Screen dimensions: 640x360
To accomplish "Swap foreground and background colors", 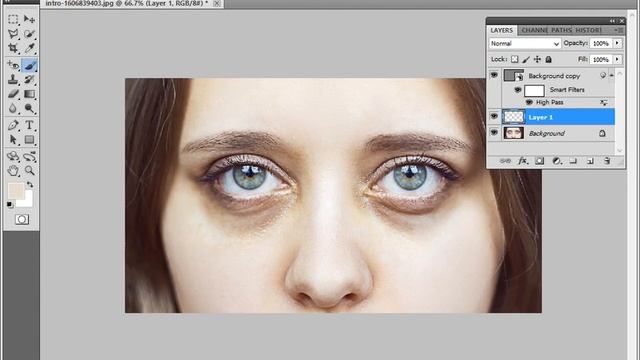I will pyautogui.click(x=30, y=185).
